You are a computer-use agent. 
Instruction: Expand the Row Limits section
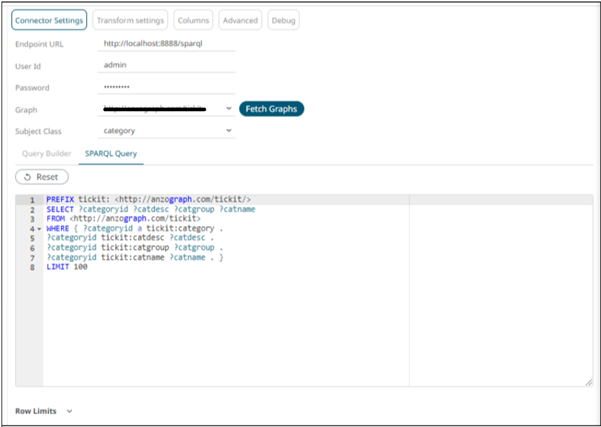pyautogui.click(x=69, y=410)
